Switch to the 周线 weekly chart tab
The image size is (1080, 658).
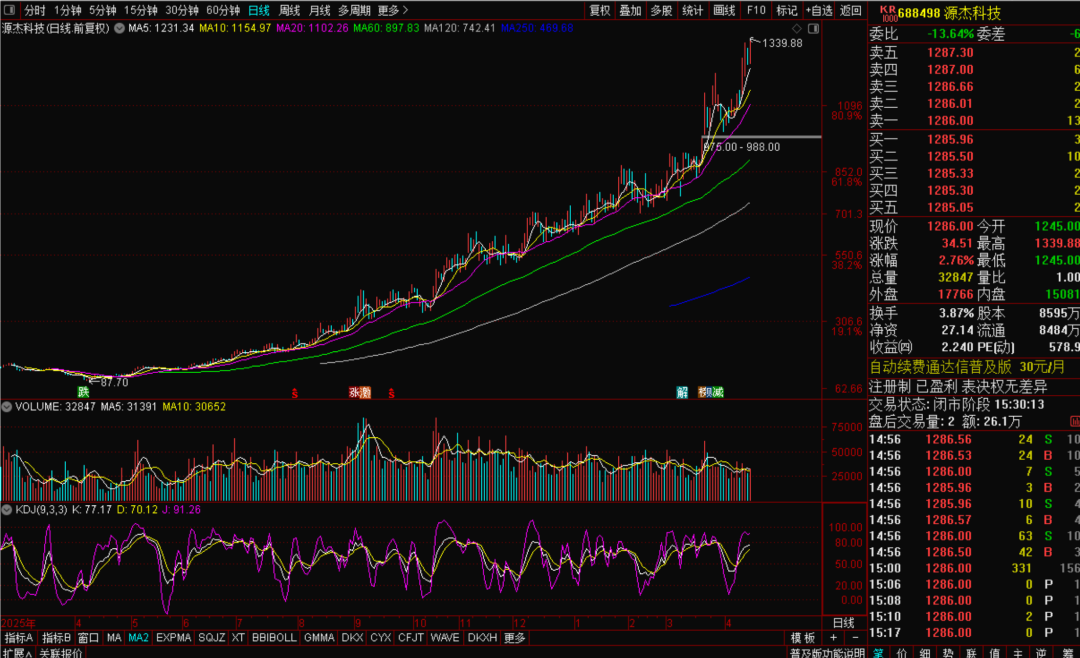click(x=289, y=10)
